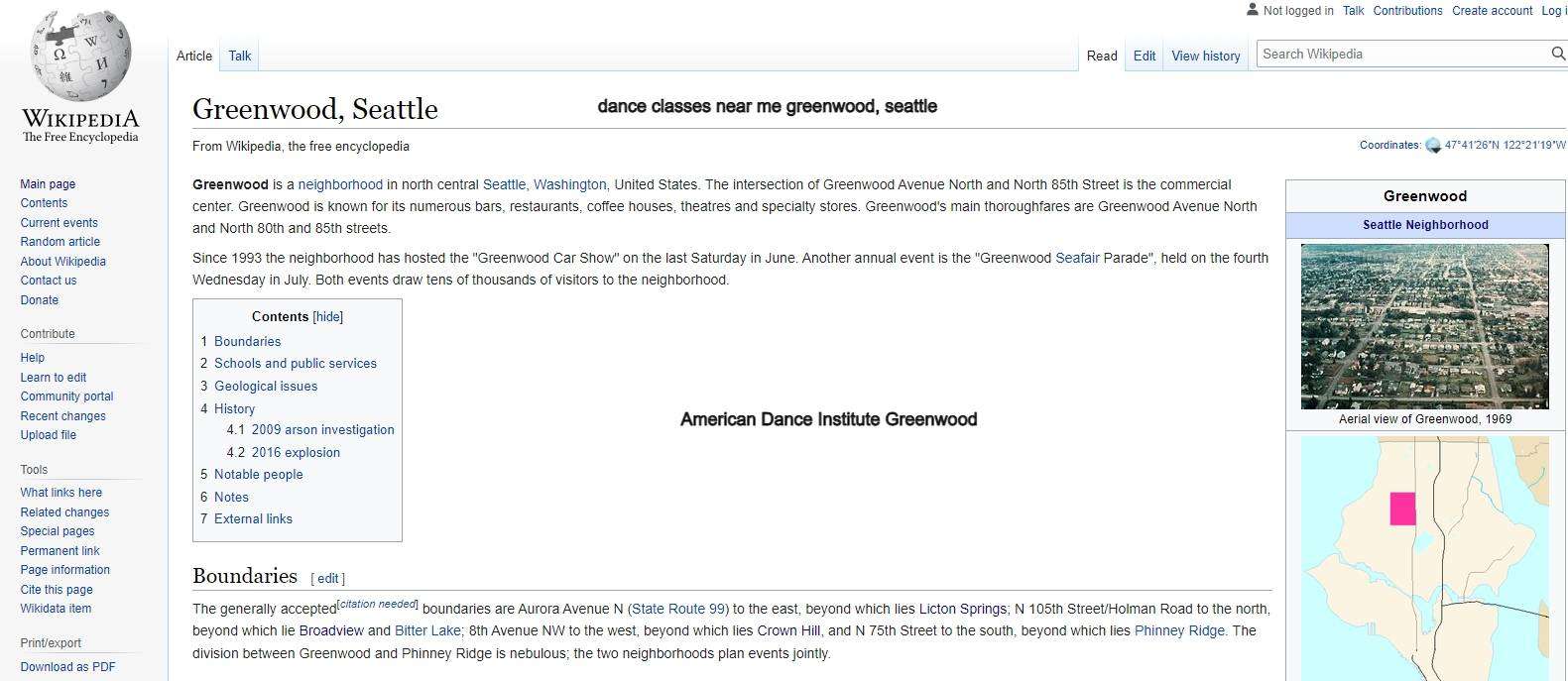Click Create account
This screenshot has width=1568, height=681.
pyautogui.click(x=1493, y=11)
